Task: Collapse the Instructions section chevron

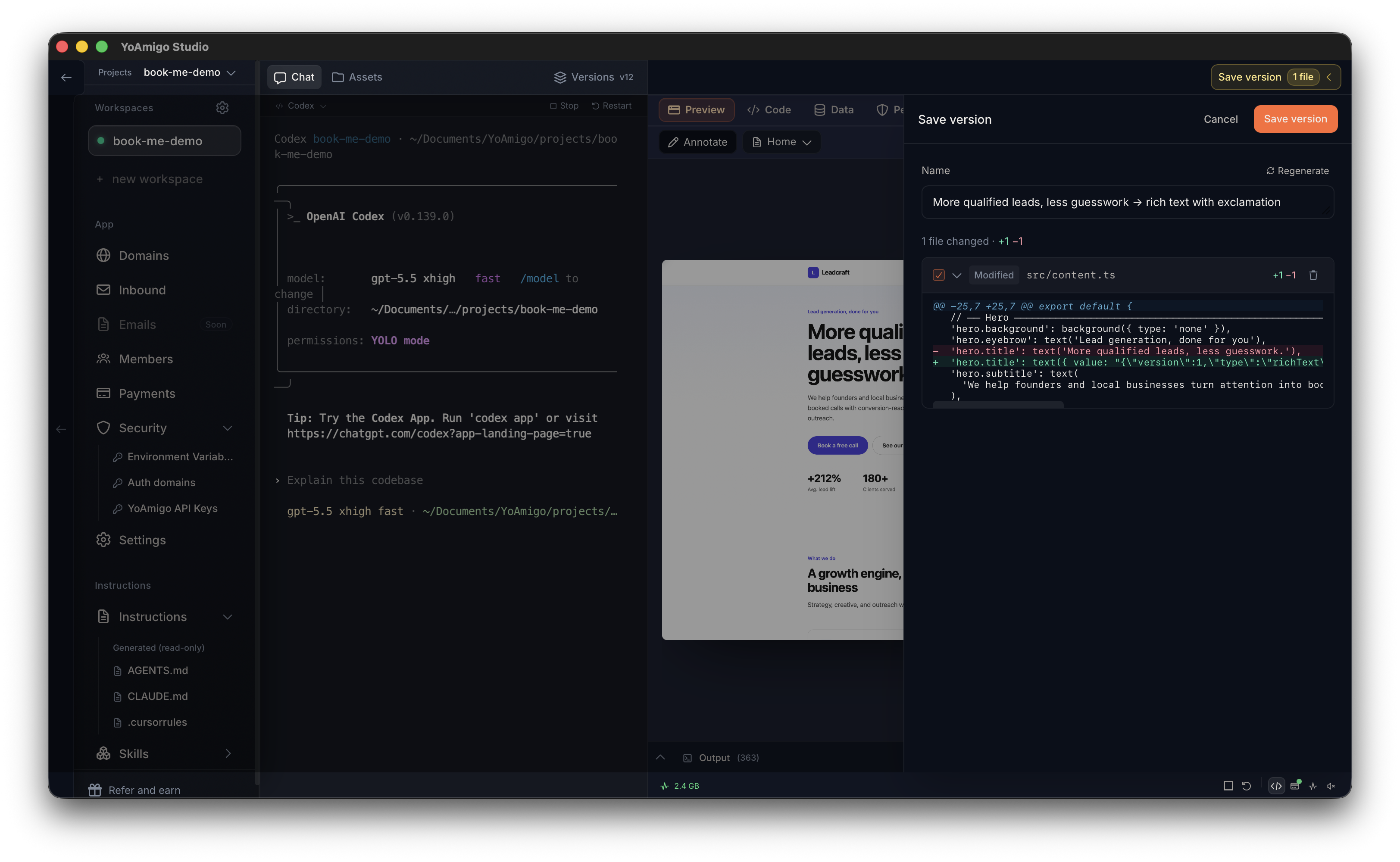Action: (228, 617)
